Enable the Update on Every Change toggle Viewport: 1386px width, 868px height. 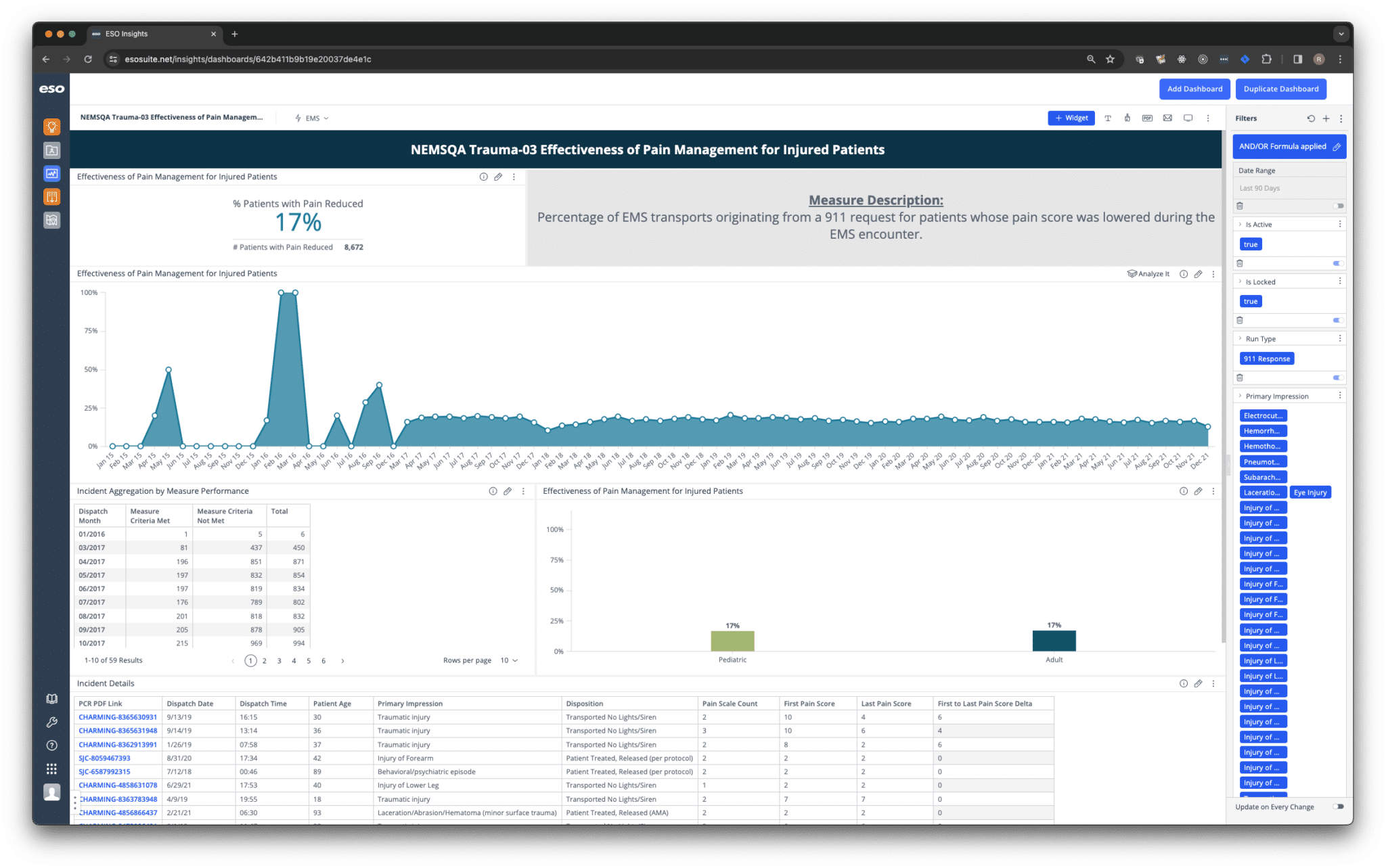[x=1338, y=806]
